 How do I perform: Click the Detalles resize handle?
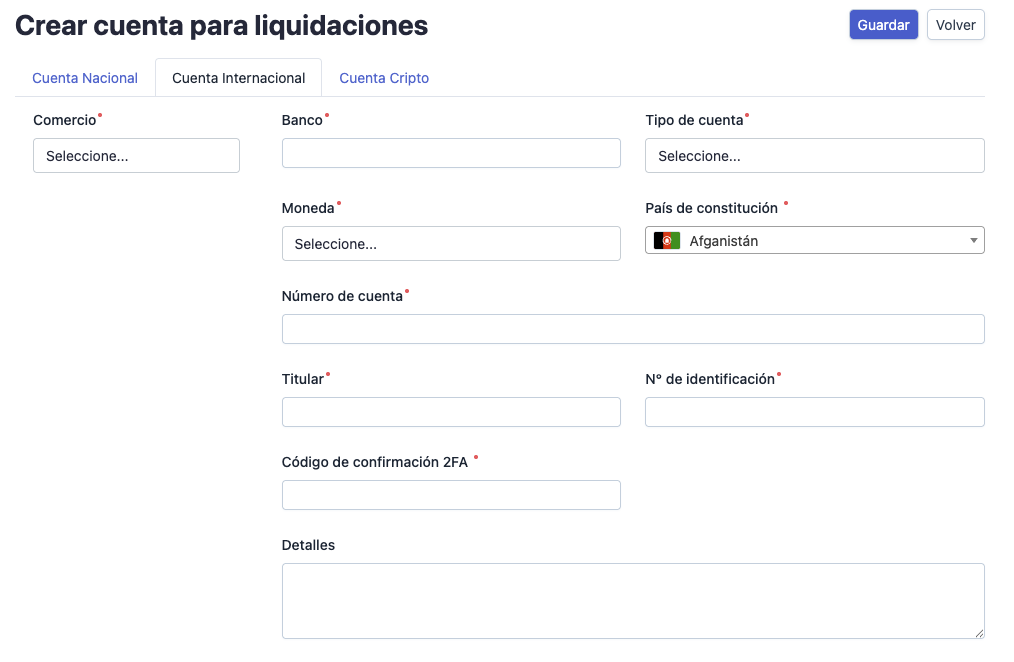tap(978, 632)
